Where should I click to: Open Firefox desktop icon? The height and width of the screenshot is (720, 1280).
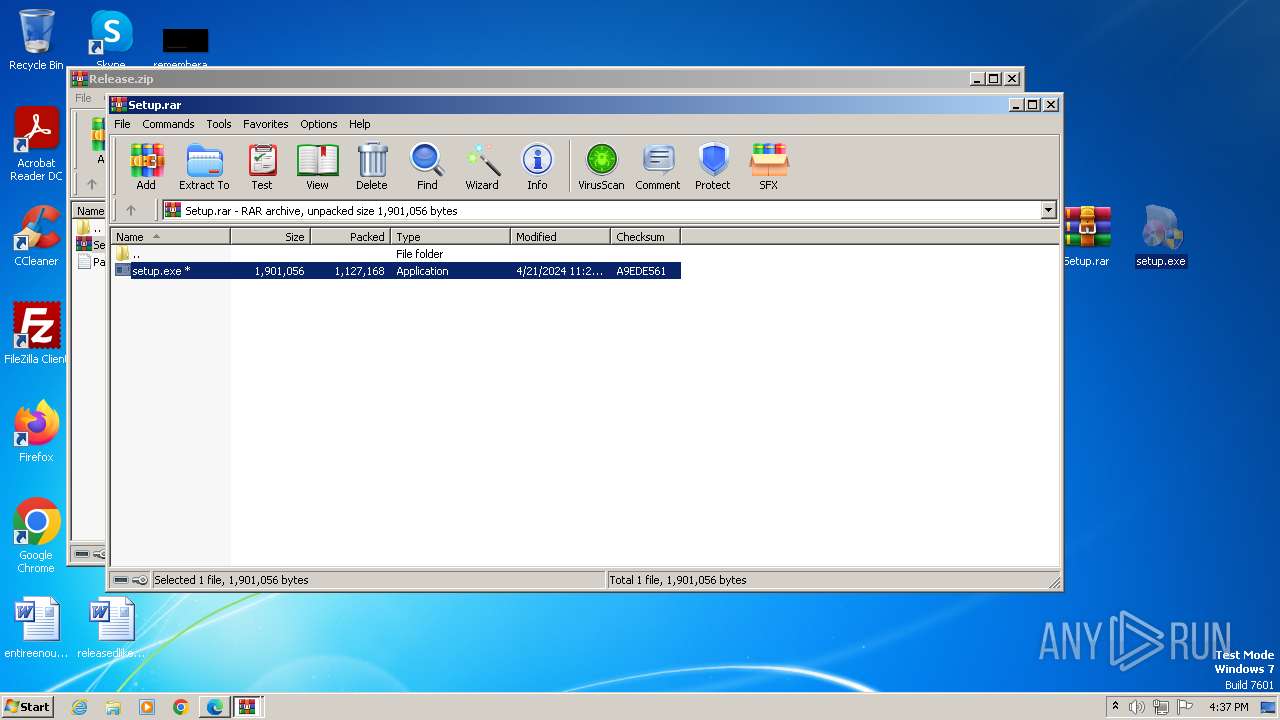tap(36, 431)
